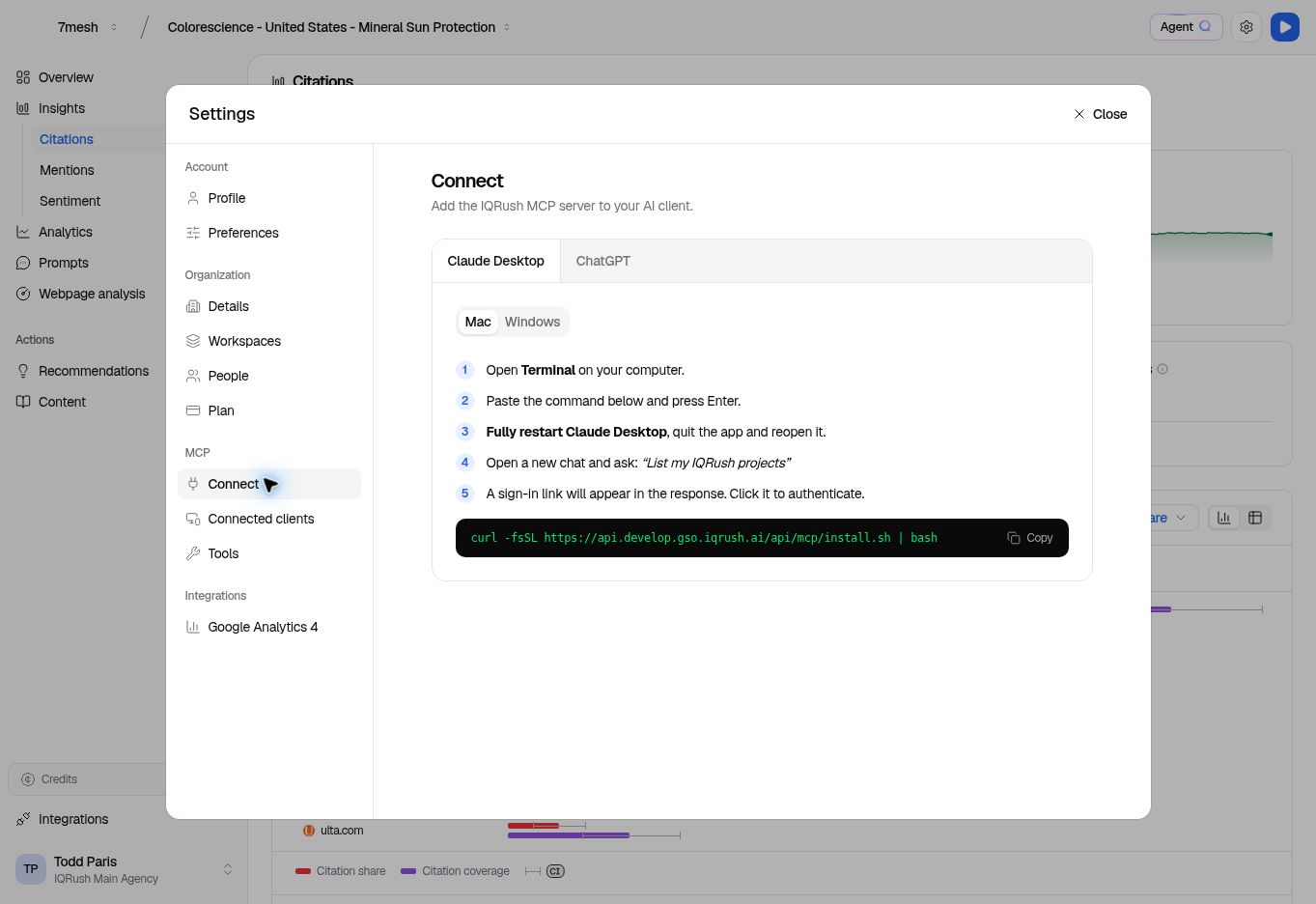Open Google Analytics 4 integration
The width and height of the screenshot is (1316, 904).
(x=268, y=627)
